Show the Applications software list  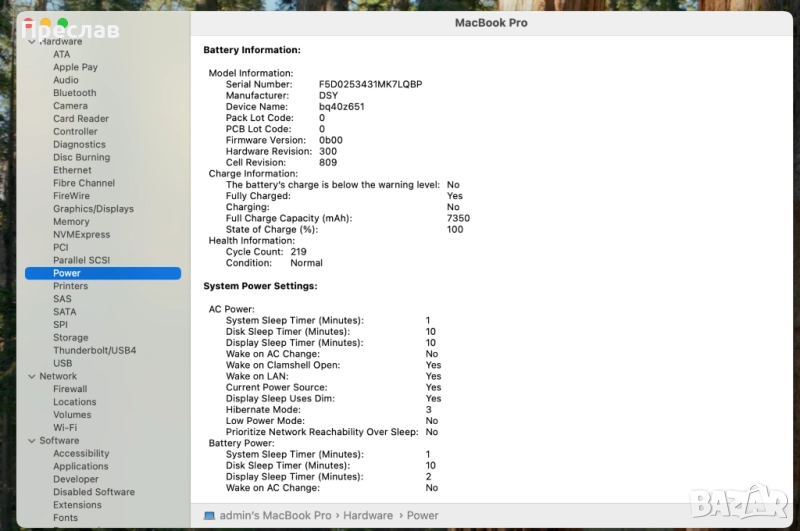point(81,467)
